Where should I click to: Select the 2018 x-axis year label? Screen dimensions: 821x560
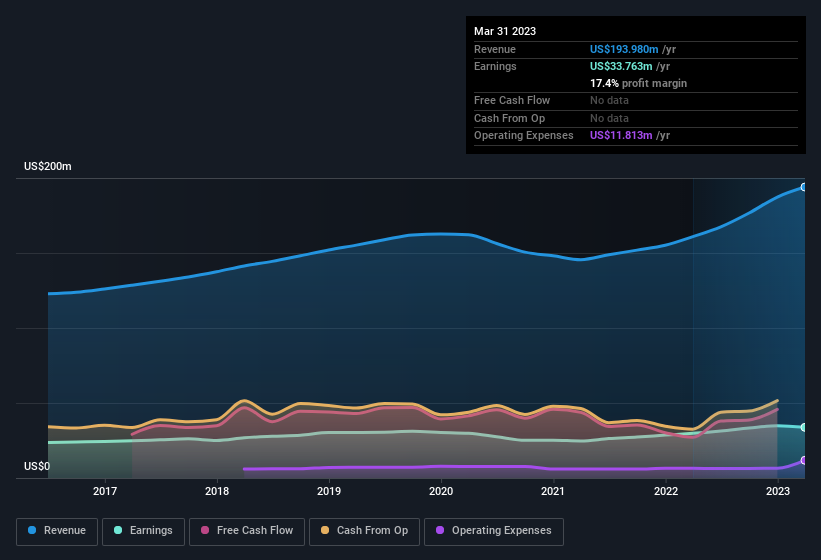click(217, 491)
